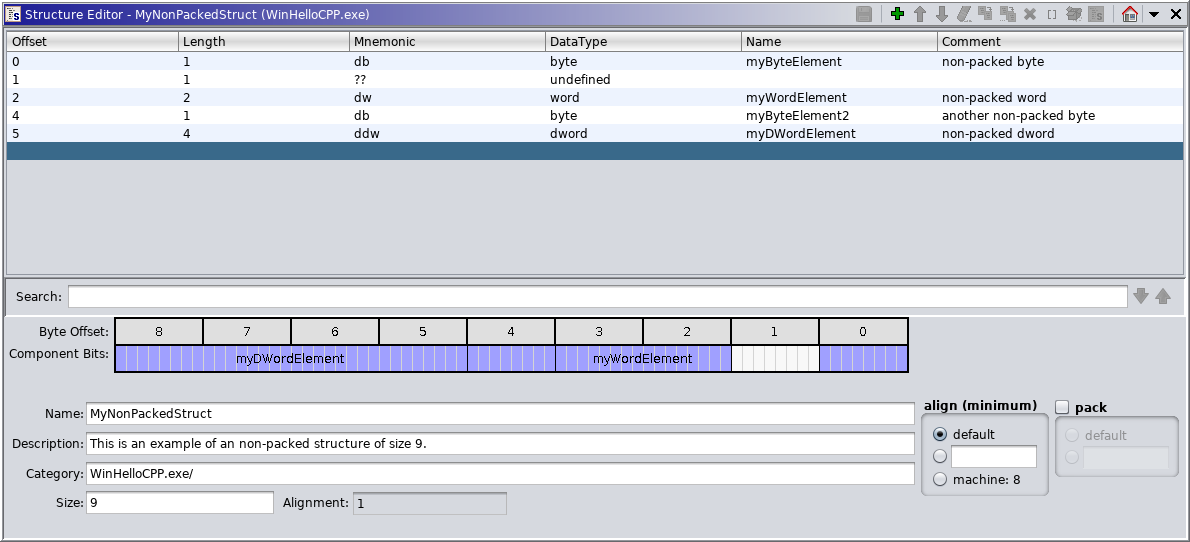Click the unpackage component box icon
The image size is (1190, 542).
(1074, 14)
